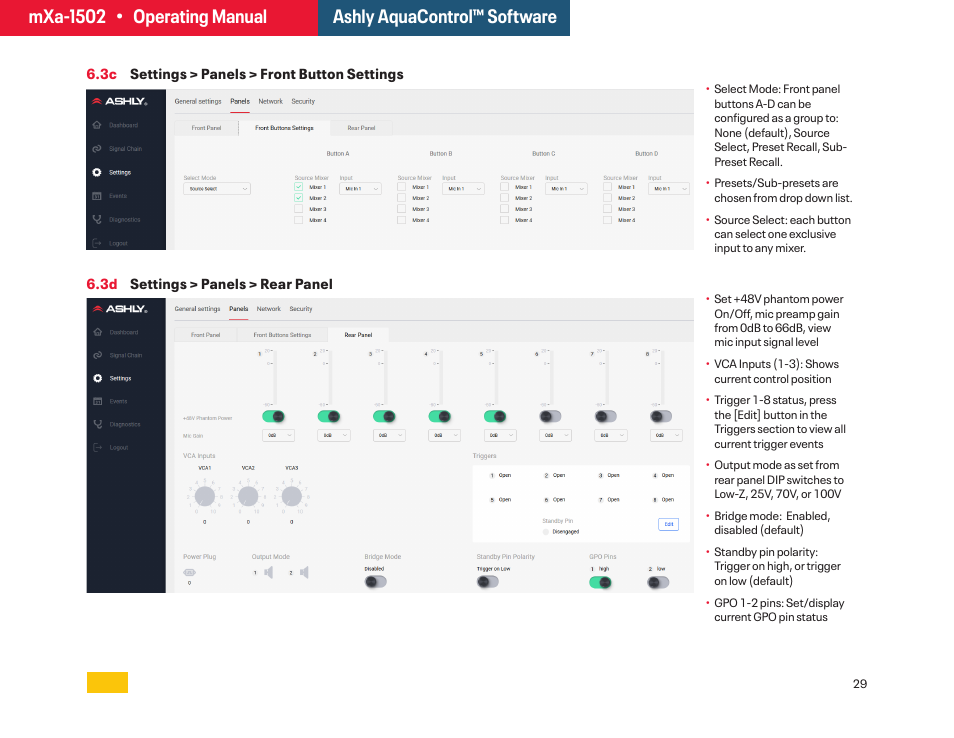Check Mixer 4 under Button D
Screen dimensions: 954x738
click(607, 220)
